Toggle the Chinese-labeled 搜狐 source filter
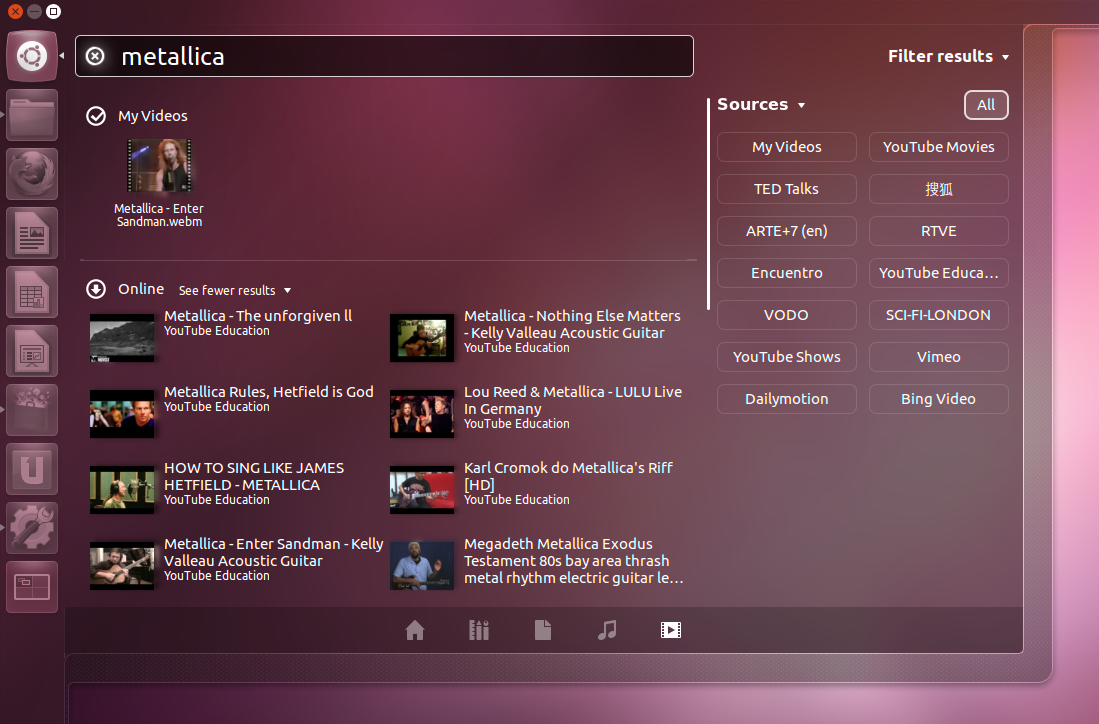This screenshot has height=724, width=1099. pyautogui.click(x=938, y=189)
